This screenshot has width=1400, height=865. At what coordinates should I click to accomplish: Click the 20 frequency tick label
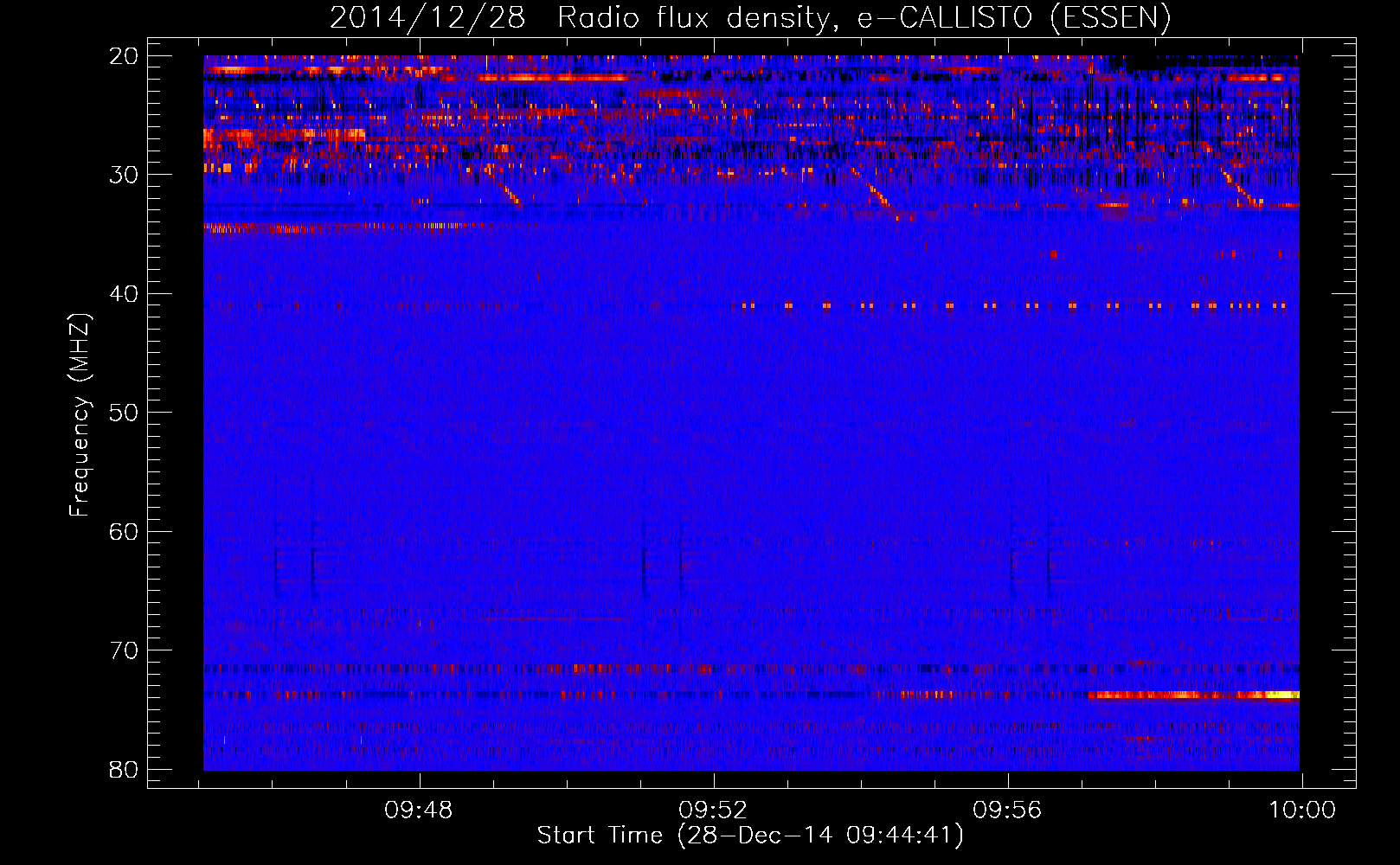point(124,55)
